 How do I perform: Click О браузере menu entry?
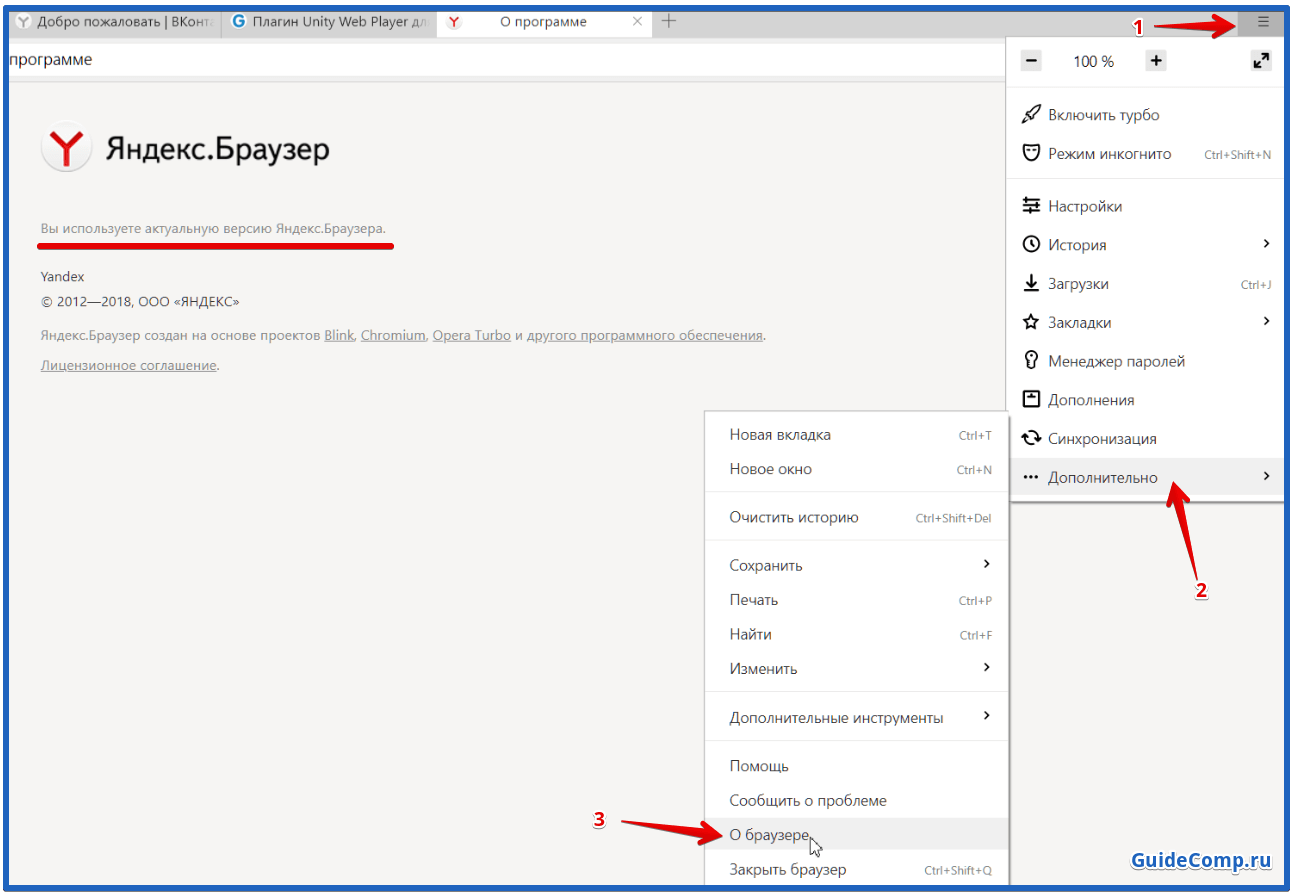[x=857, y=835]
